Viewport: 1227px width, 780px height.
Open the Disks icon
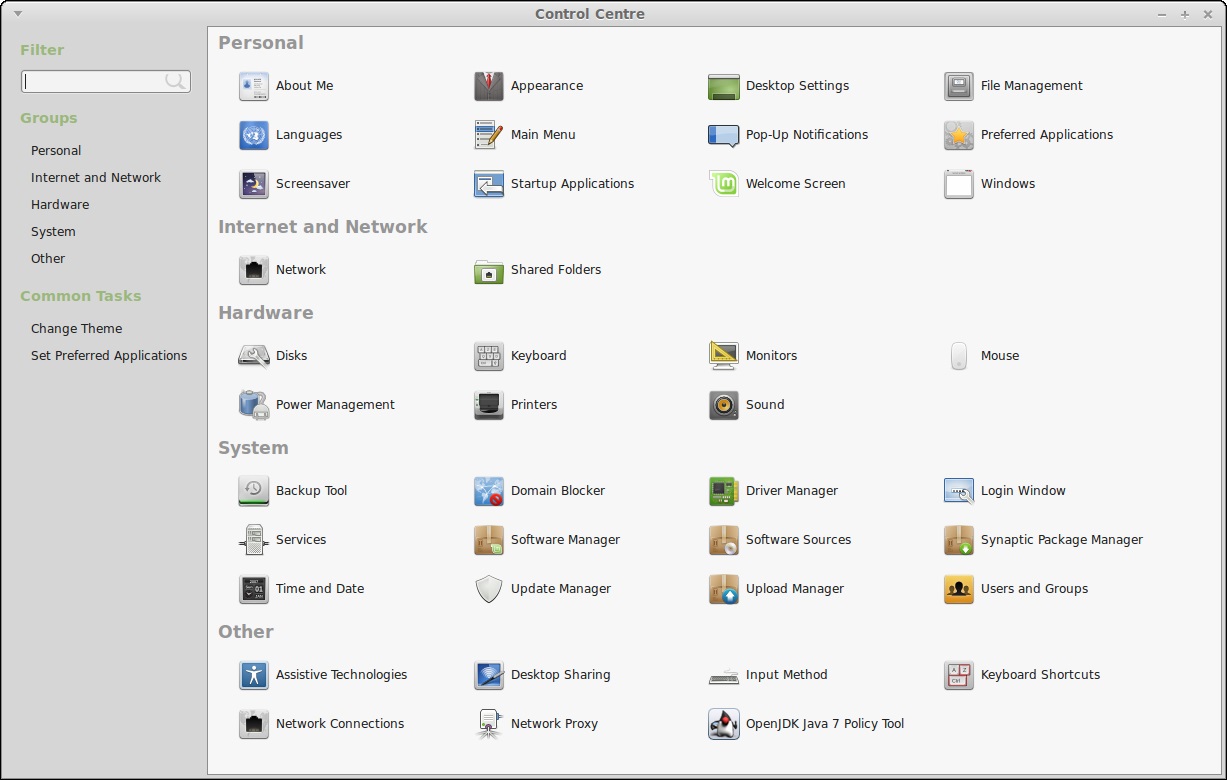click(254, 356)
